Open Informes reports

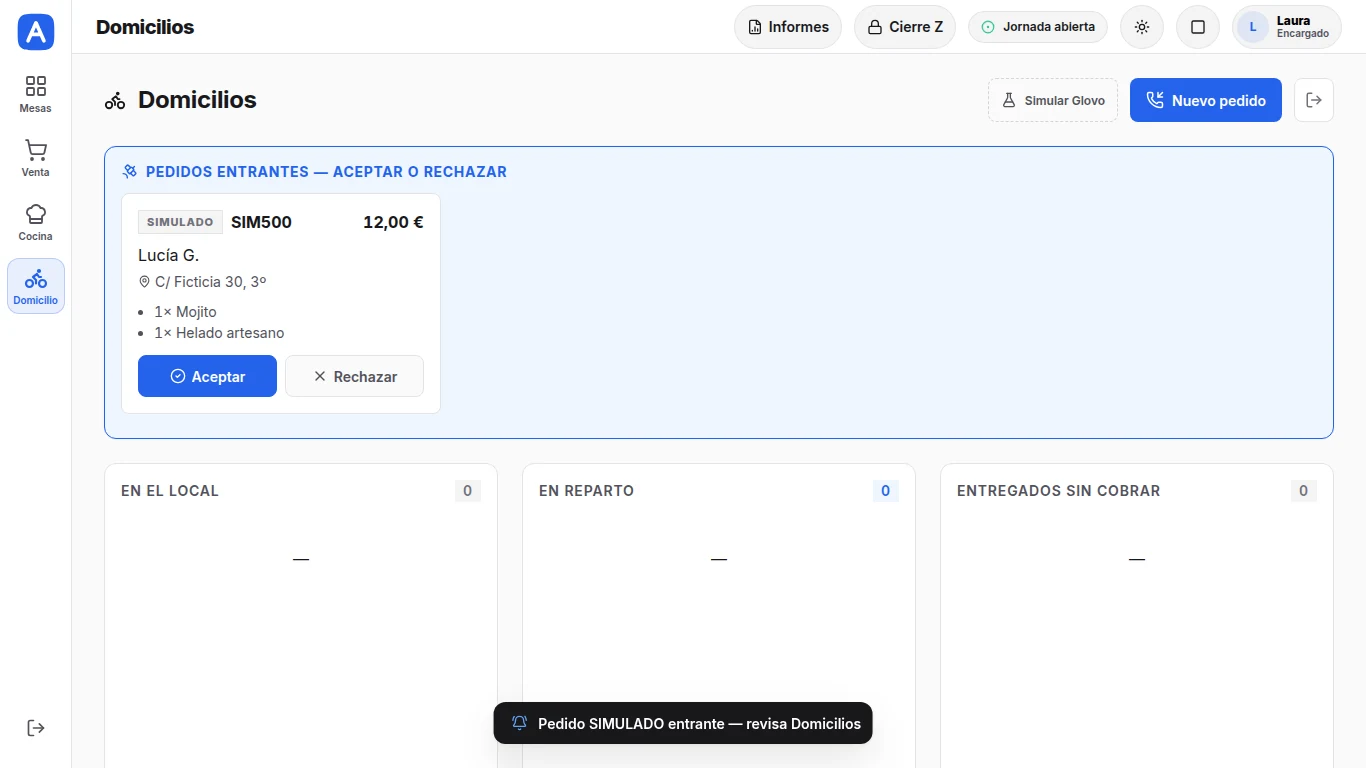tap(788, 27)
